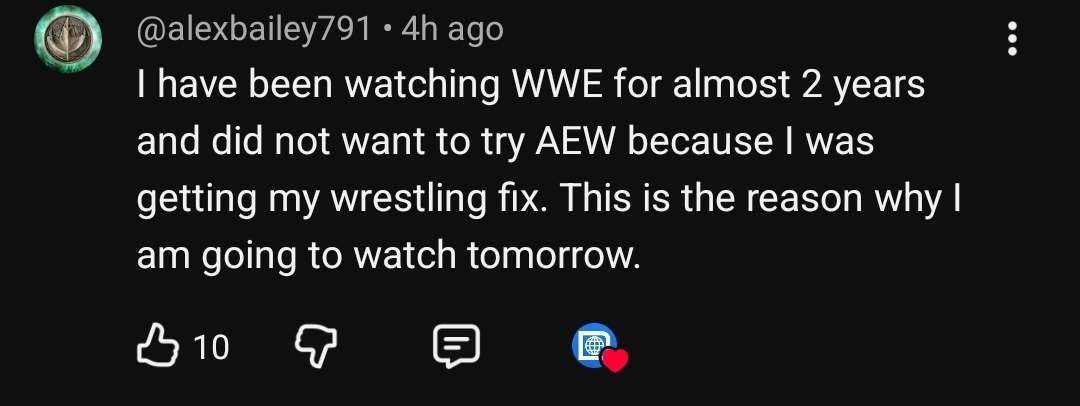Open alexbailey791's green profile avatar
1080x406 pixels.
(x=68, y=39)
